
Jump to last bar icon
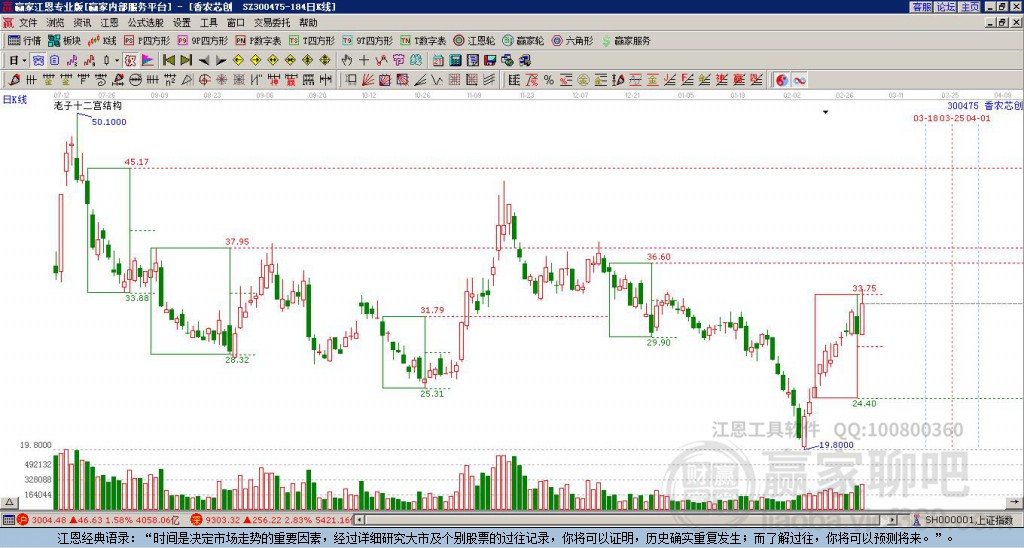click(186, 61)
